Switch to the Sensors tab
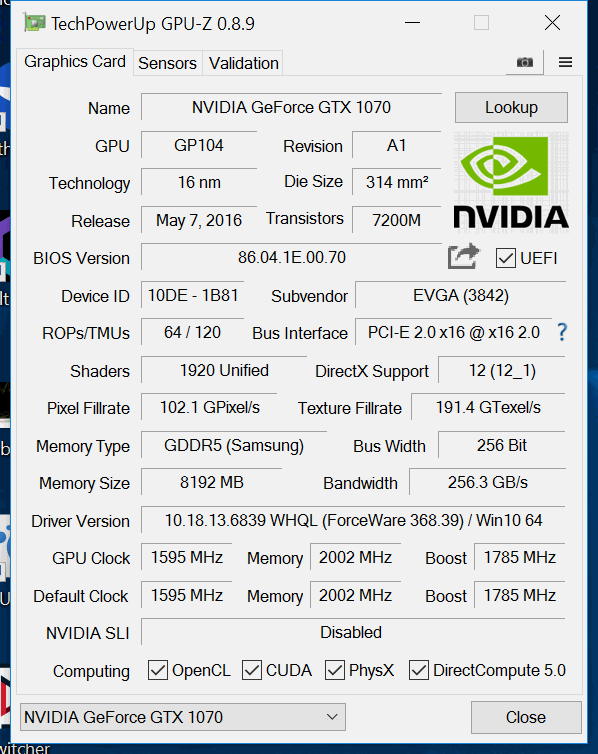 [x=167, y=63]
